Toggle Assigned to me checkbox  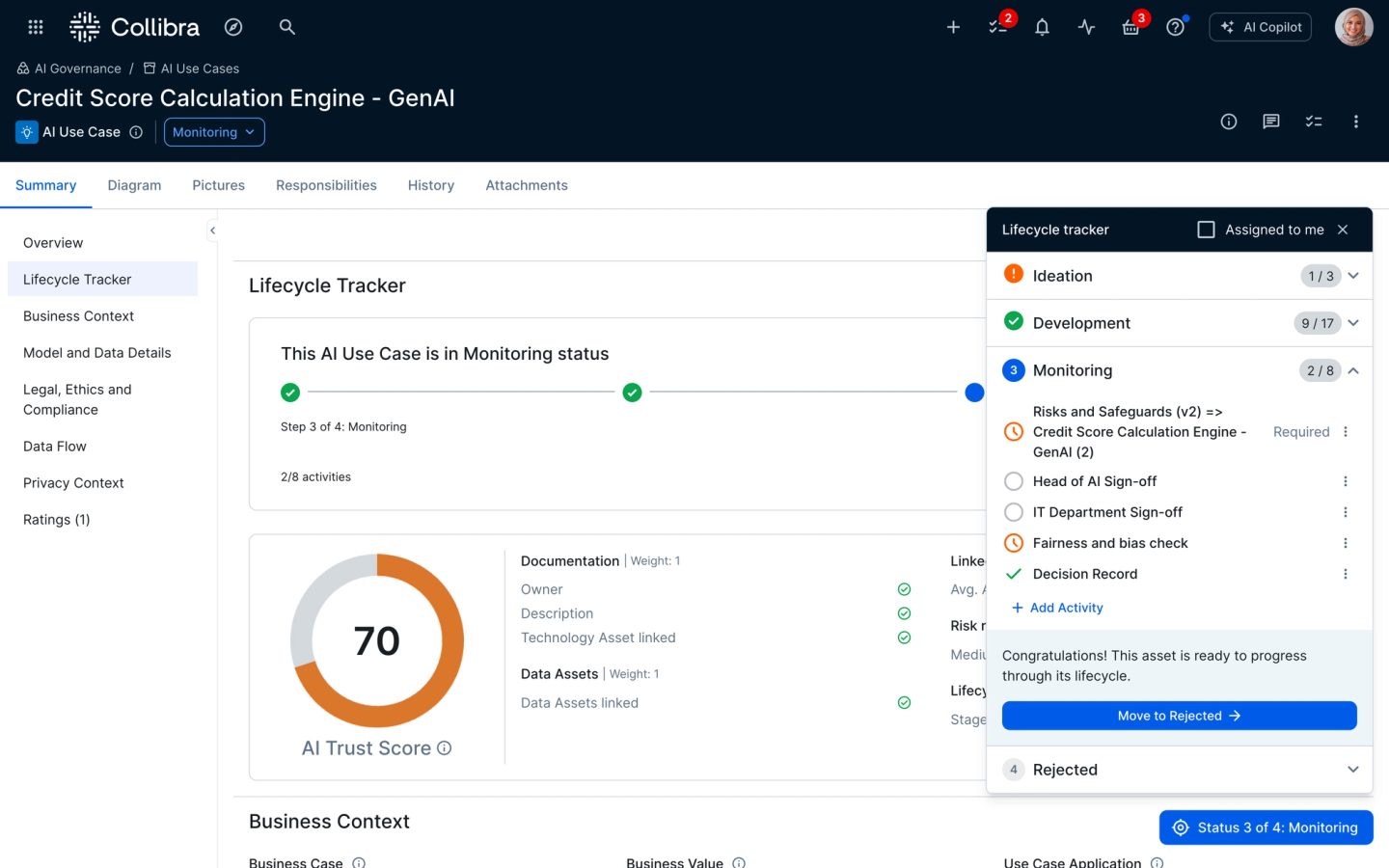click(1206, 230)
